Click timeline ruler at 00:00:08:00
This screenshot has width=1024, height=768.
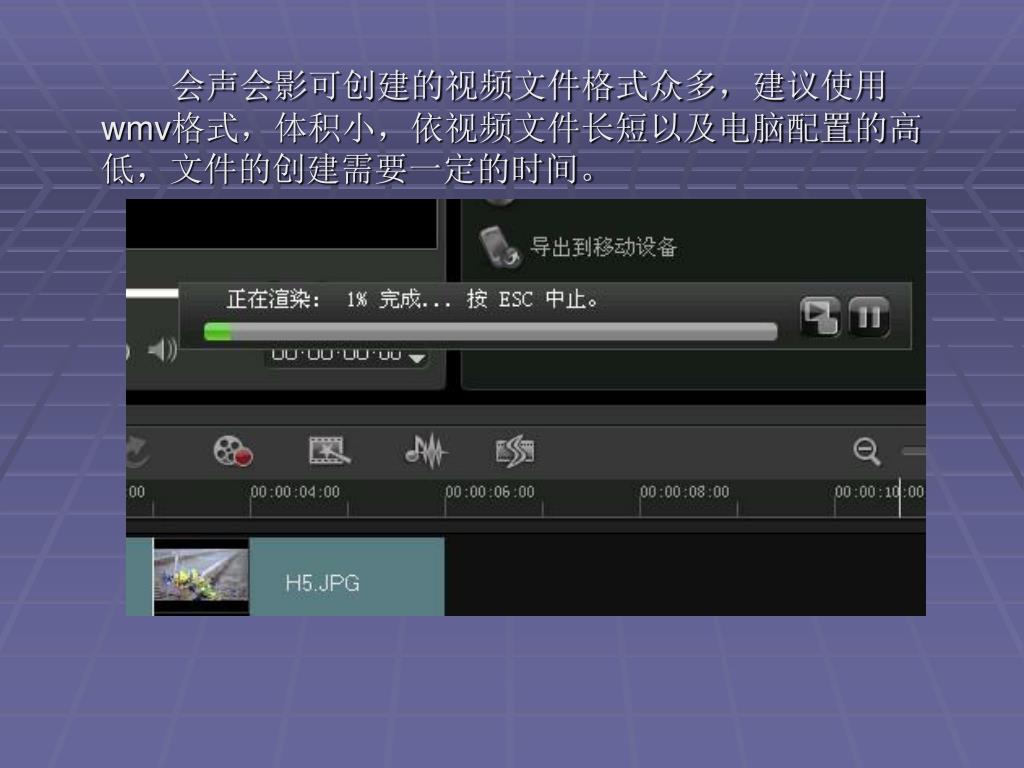click(684, 492)
